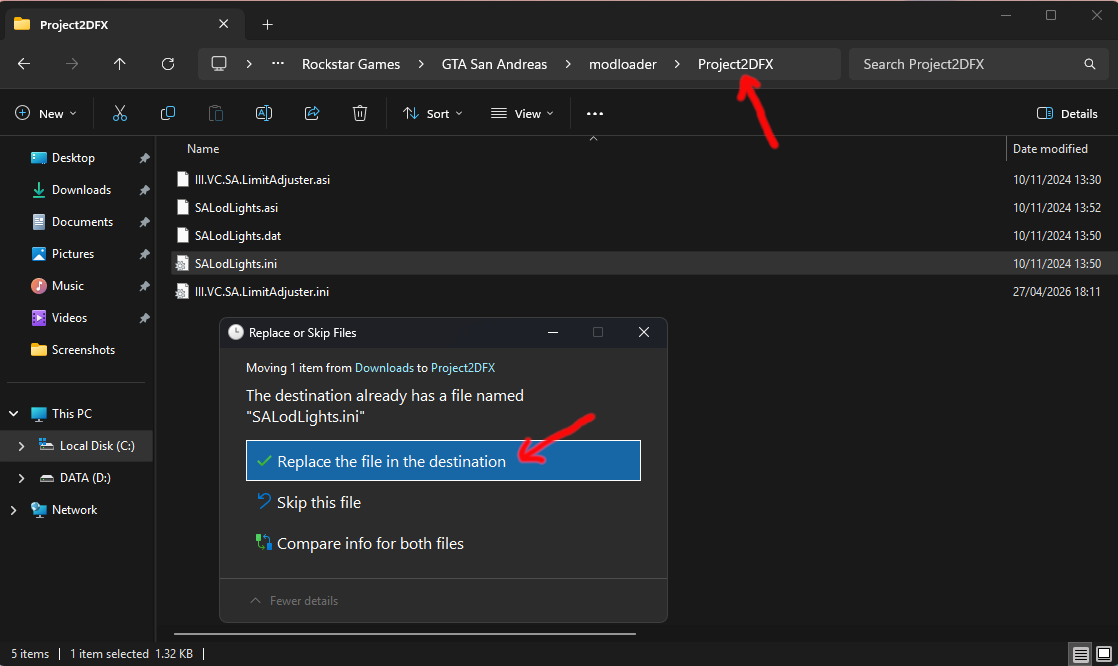Expand the Network tree node

coord(14,510)
